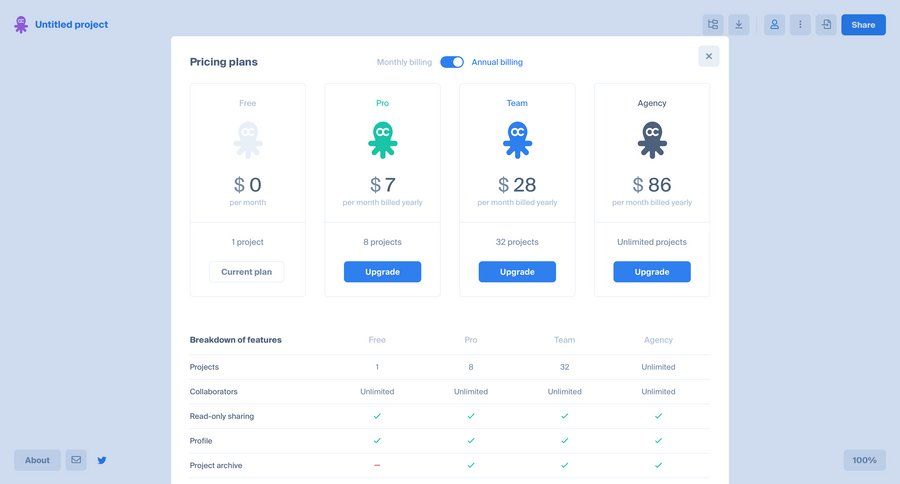Upgrade to the Team plan

pos(517,272)
